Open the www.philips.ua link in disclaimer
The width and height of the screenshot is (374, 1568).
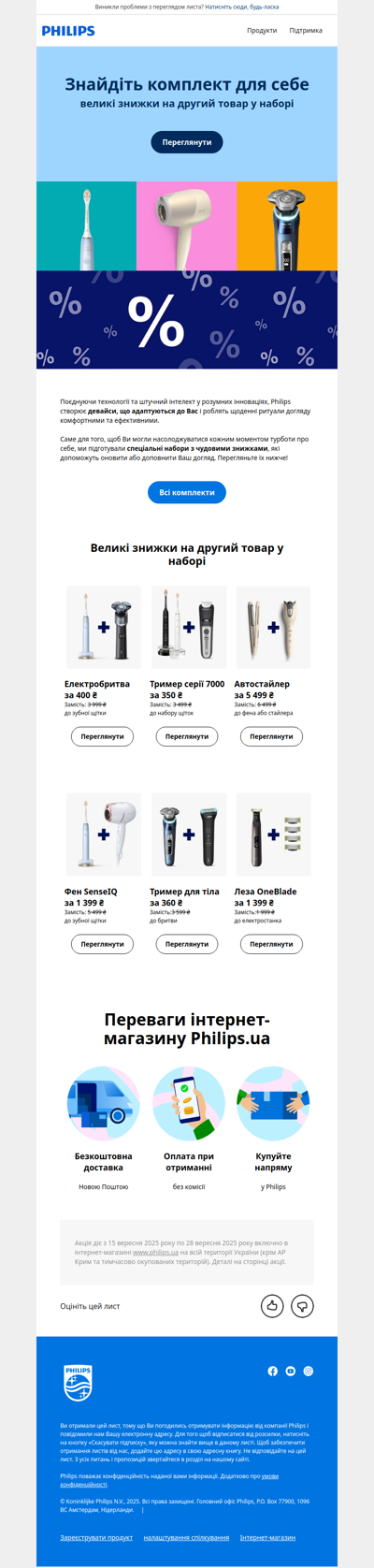pos(155,1252)
